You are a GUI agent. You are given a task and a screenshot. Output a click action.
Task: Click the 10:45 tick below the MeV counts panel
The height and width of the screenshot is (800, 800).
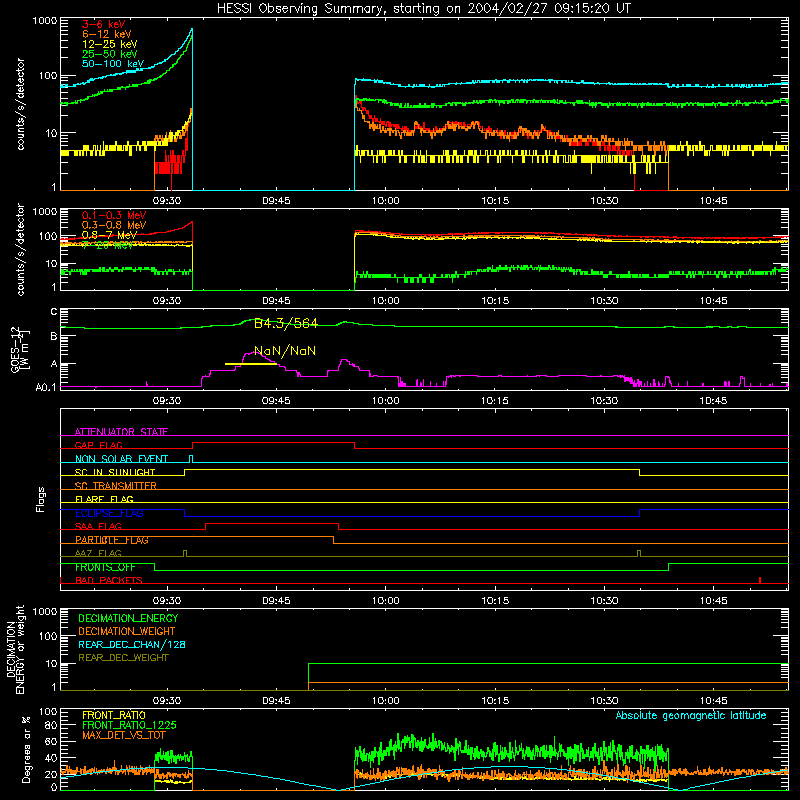click(713, 301)
